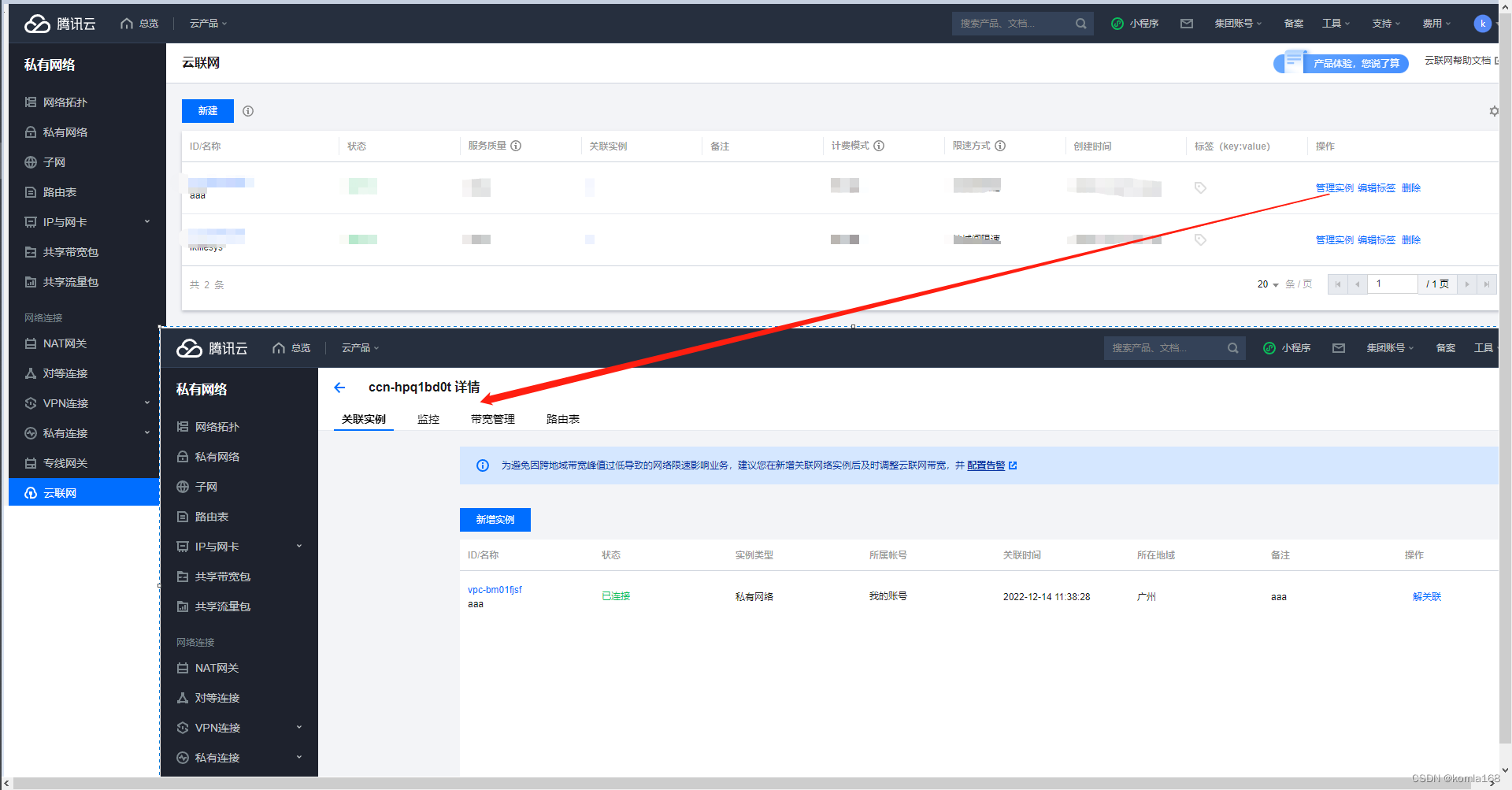Click the 新建 button
The image size is (1512, 790).
coord(208,111)
